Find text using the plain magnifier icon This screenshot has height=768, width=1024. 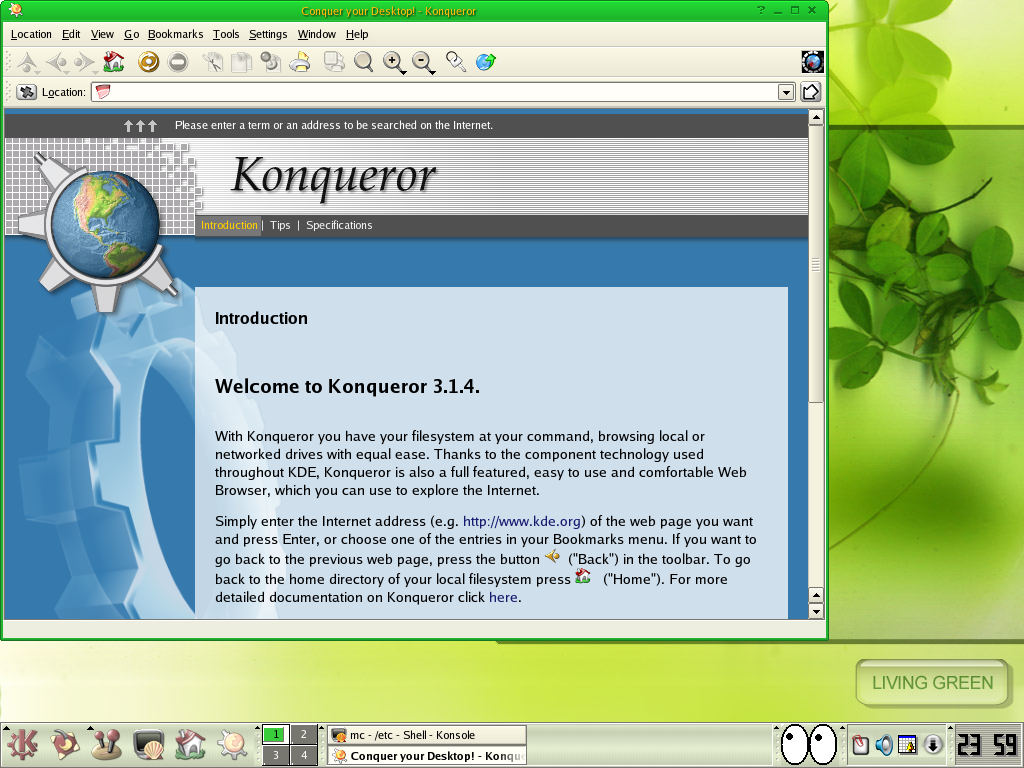point(363,62)
